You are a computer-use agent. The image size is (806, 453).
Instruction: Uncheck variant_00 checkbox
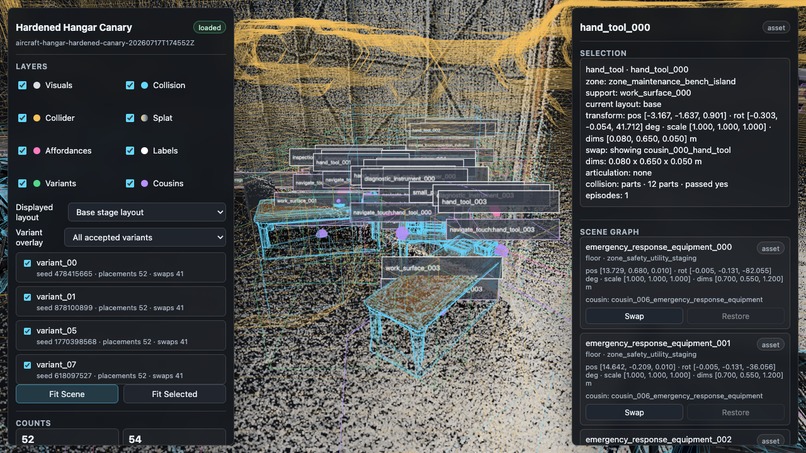(27, 263)
